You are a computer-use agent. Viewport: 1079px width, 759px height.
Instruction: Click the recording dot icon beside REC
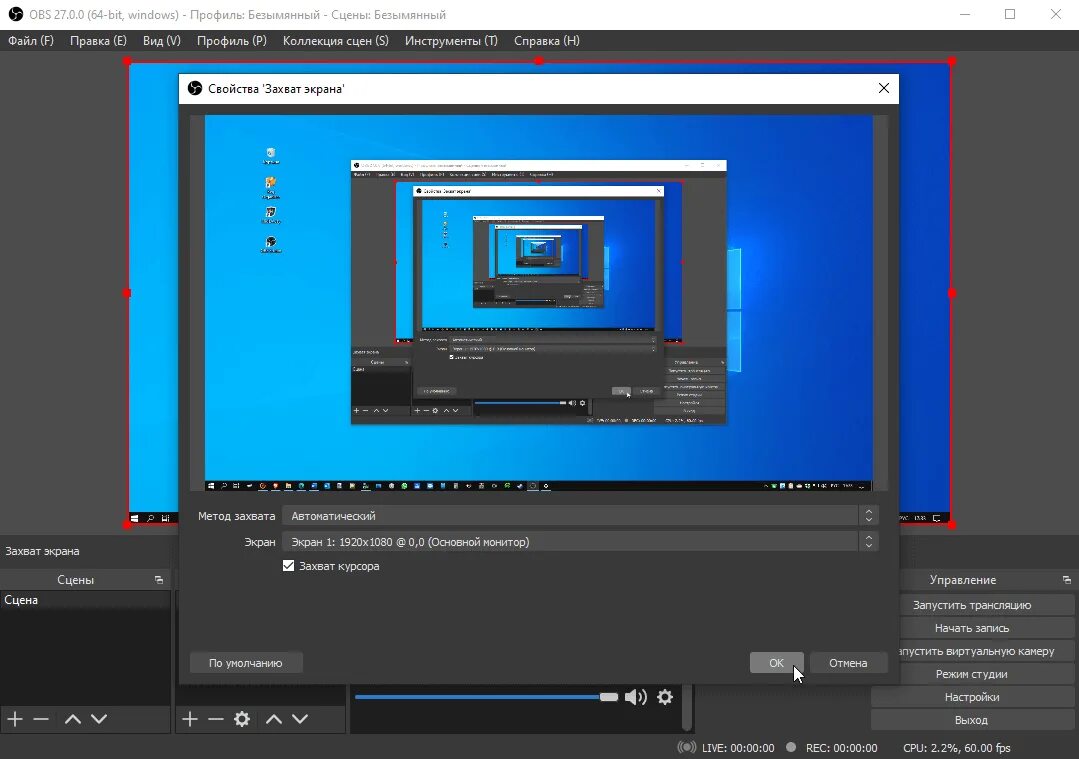coord(791,747)
